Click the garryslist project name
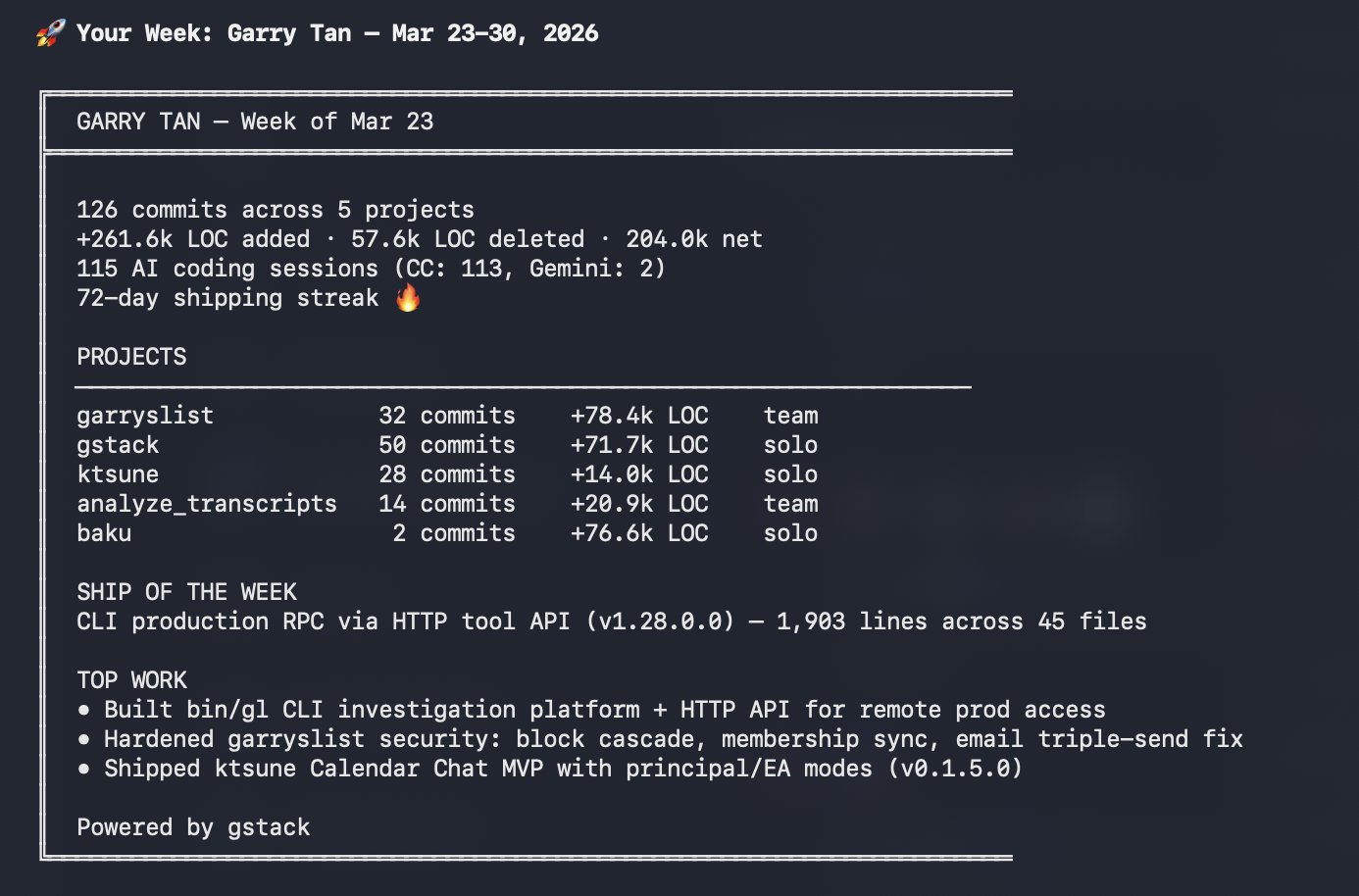This screenshot has height=896, width=1359. [x=145, y=416]
